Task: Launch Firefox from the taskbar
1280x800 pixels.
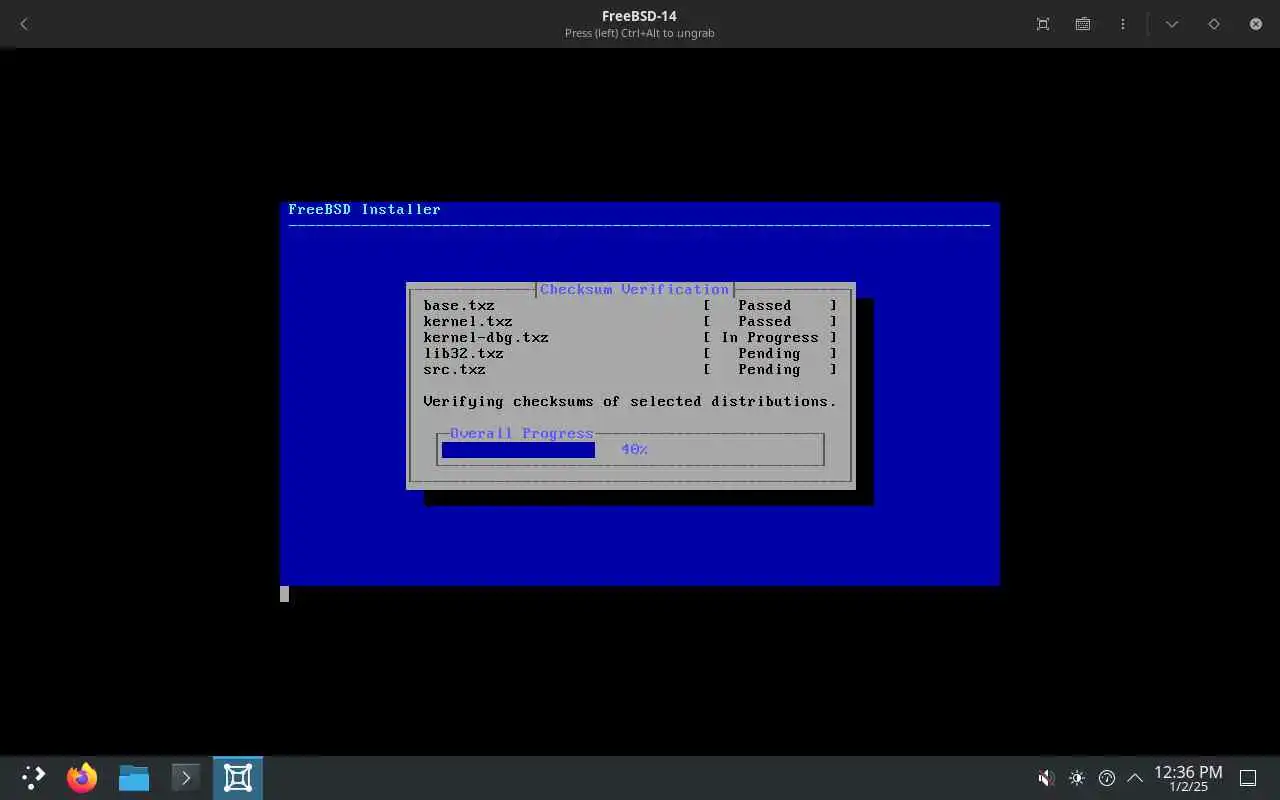Action: click(82, 778)
